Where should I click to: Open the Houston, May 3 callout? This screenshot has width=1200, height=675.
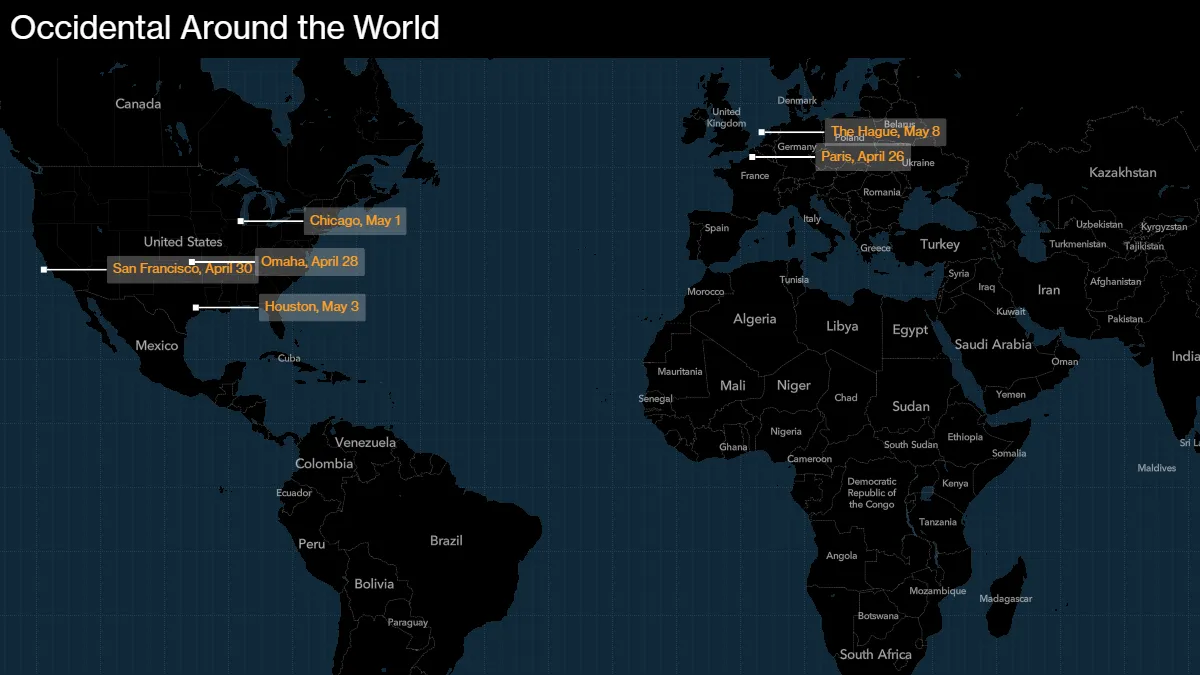point(312,307)
